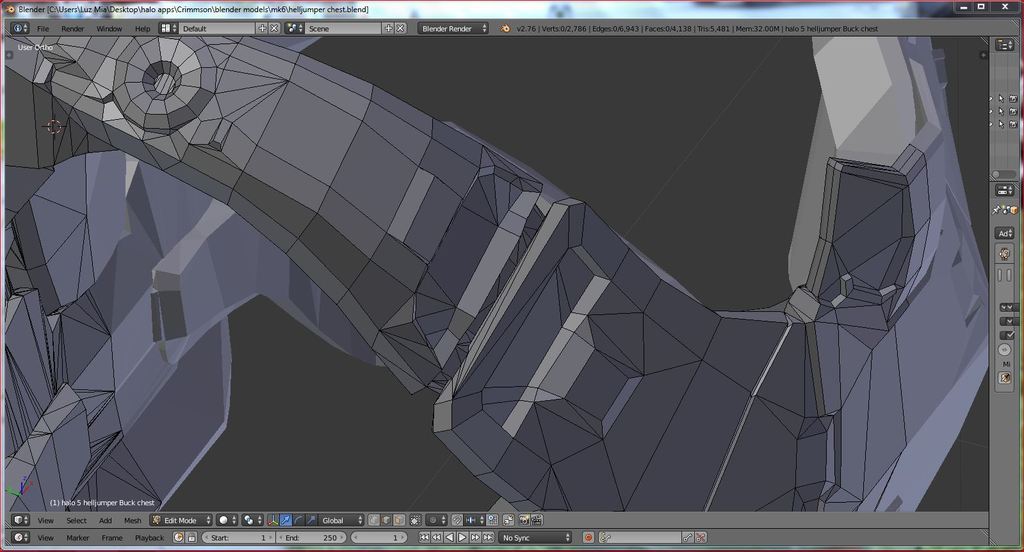Click the Default screen layout name field
The height and width of the screenshot is (552, 1024).
coord(217,28)
